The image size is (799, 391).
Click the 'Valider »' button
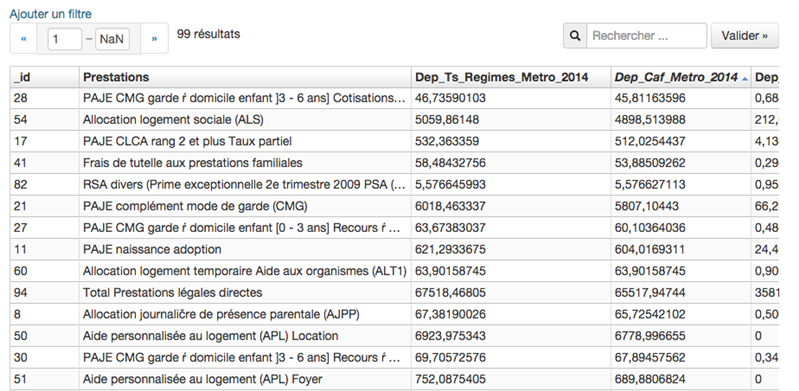744,36
